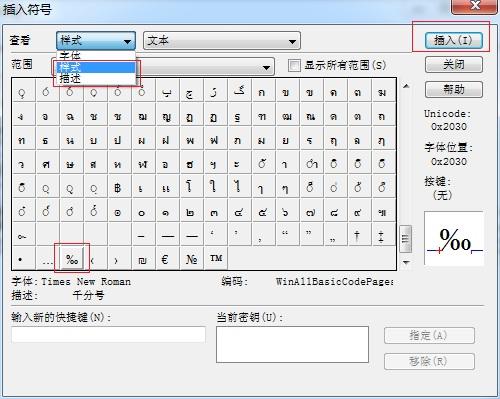Choose the Numero № symbol
The image size is (500, 399).
point(191,259)
